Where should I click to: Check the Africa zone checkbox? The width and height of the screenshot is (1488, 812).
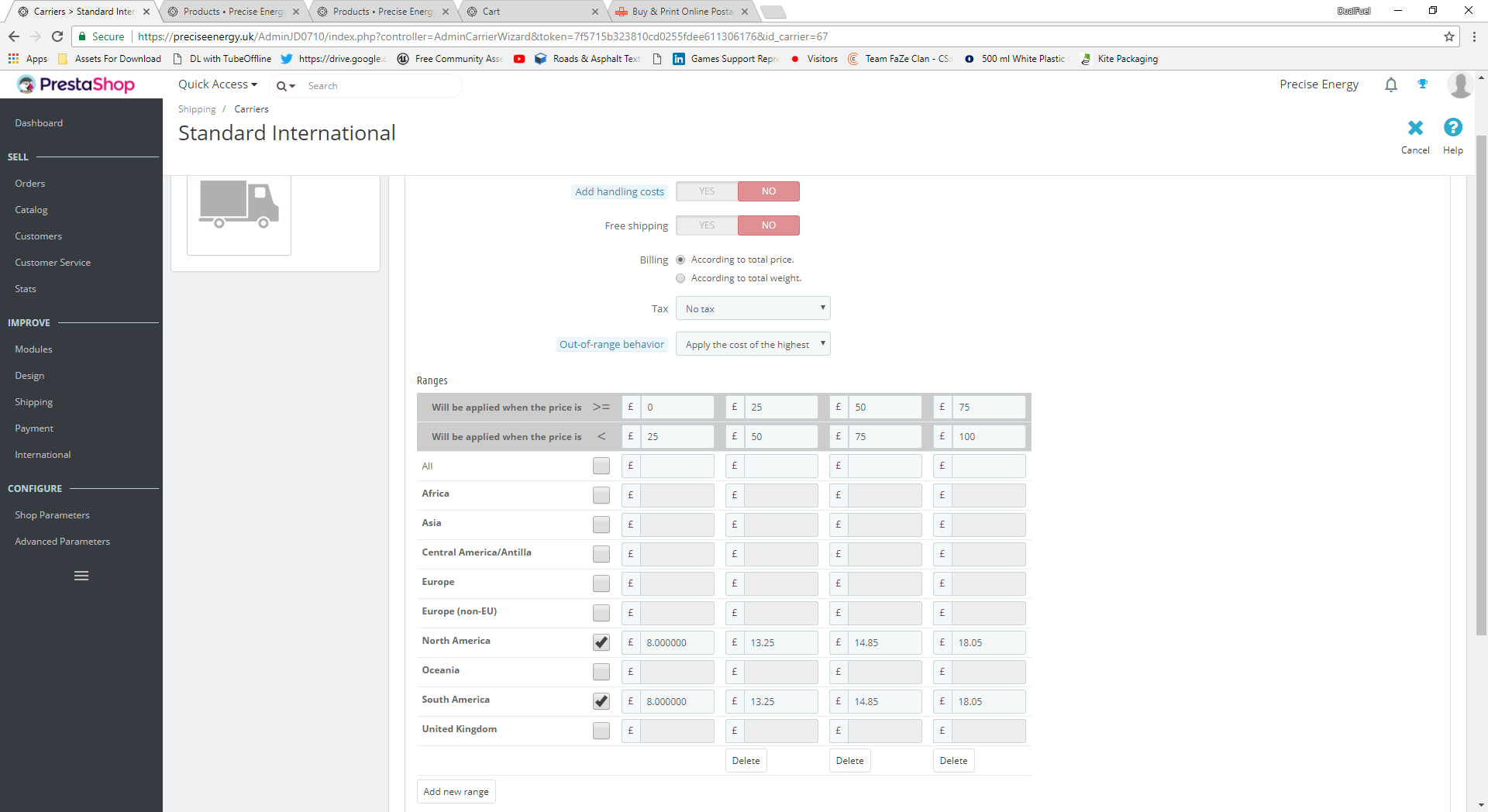[601, 495]
